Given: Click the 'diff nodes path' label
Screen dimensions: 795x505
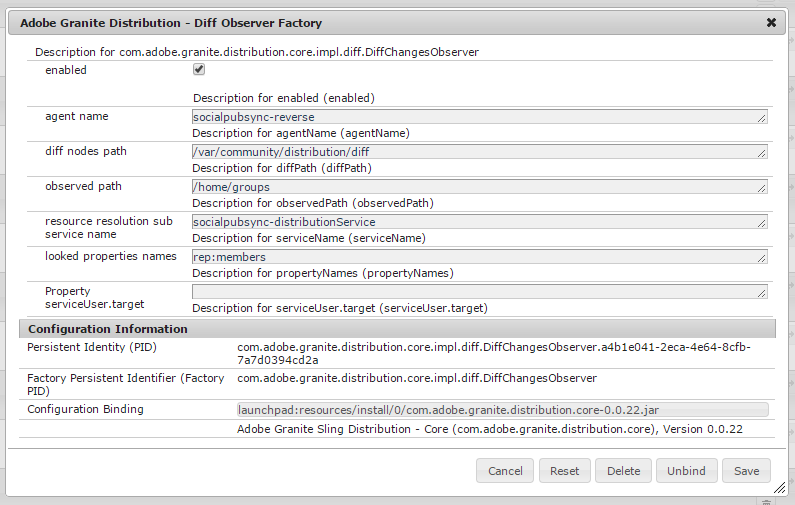Looking at the screenshot, I should click(x=86, y=151).
